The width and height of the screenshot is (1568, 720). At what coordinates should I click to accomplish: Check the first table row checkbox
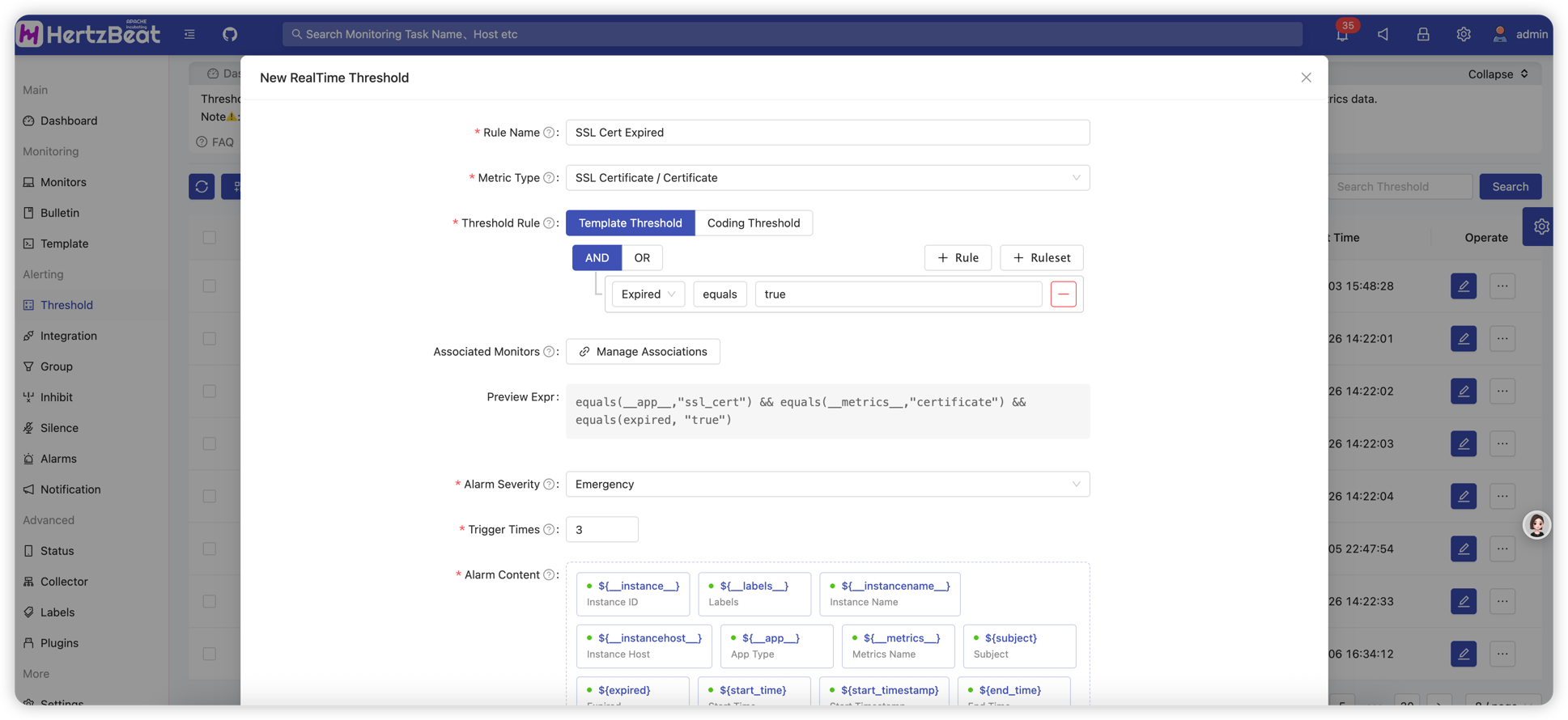[210, 286]
